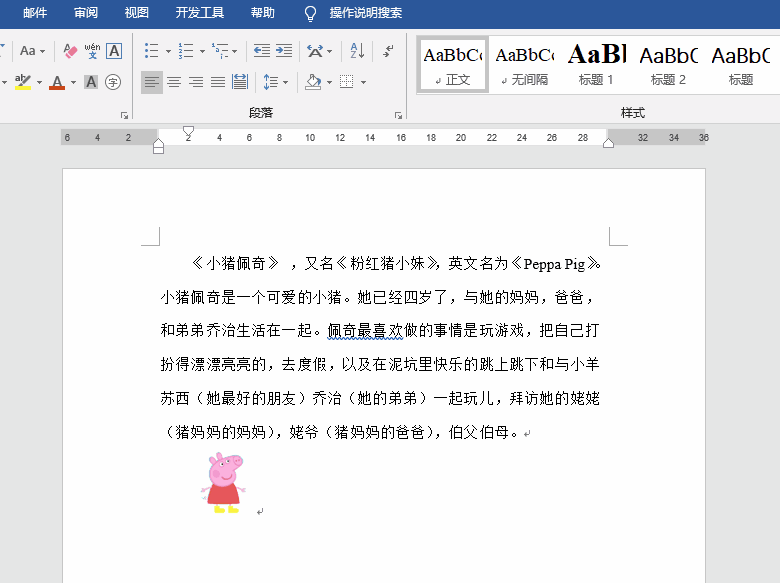This screenshot has height=583, width=780.
Task: Select the 开发工具 tab
Action: (200, 12)
